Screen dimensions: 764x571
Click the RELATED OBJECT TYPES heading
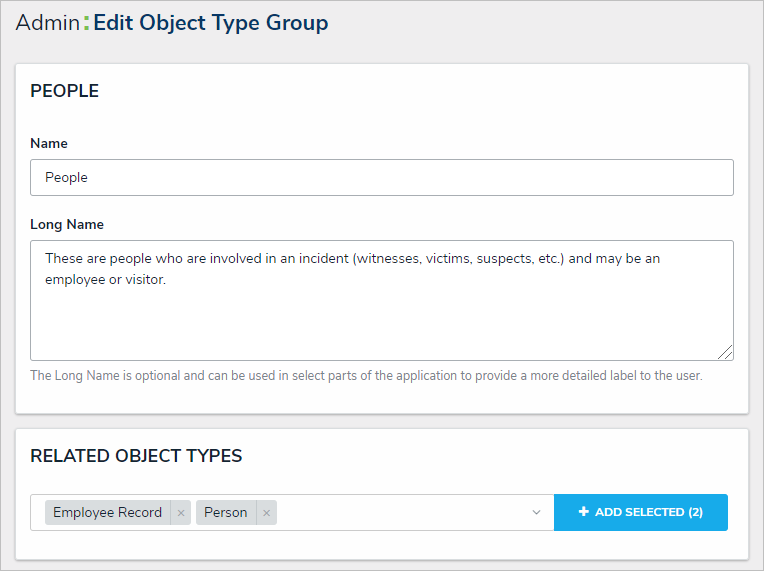point(136,456)
